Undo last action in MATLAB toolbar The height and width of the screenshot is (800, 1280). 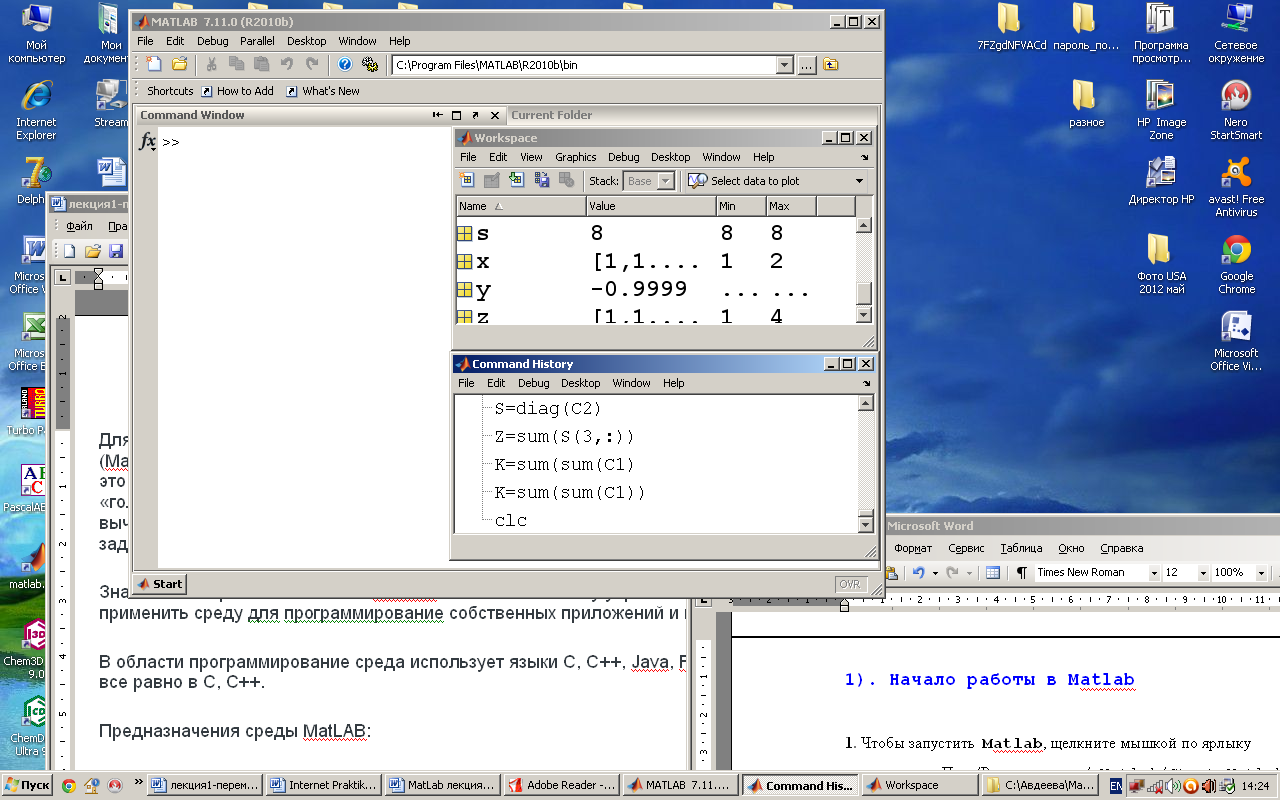[287, 64]
